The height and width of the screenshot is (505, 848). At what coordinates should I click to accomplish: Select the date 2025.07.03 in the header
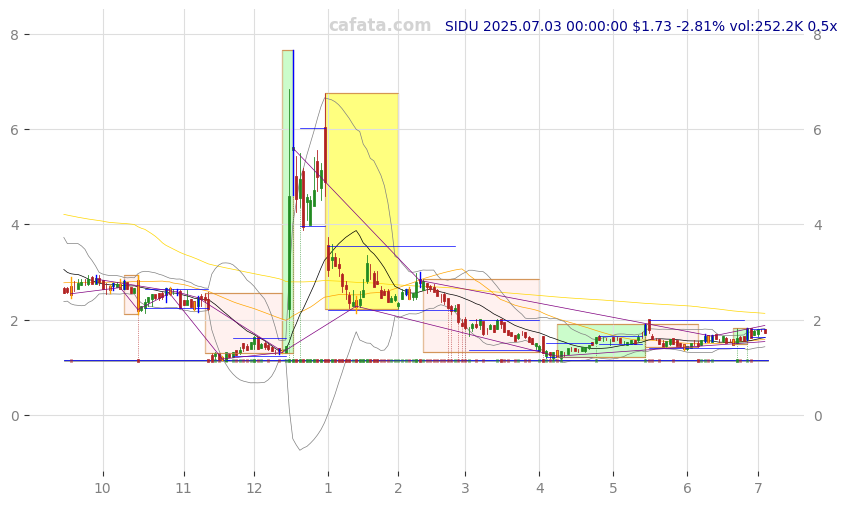point(522,26)
